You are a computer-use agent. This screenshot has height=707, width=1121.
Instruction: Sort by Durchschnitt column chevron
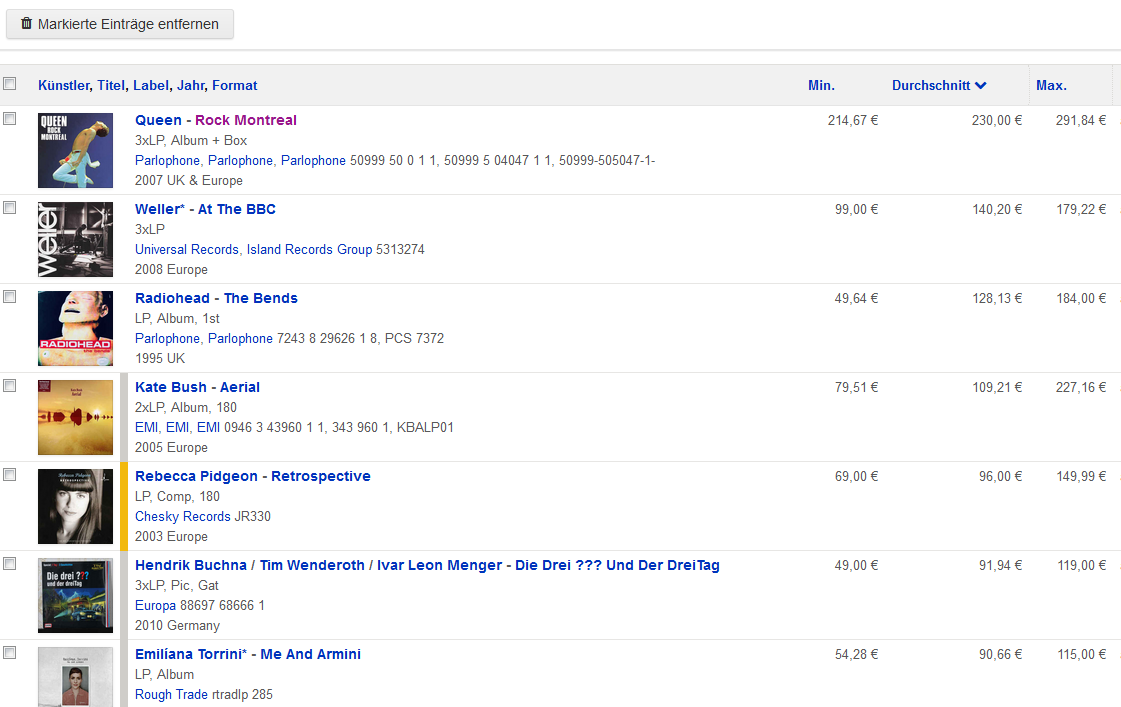[981, 86]
